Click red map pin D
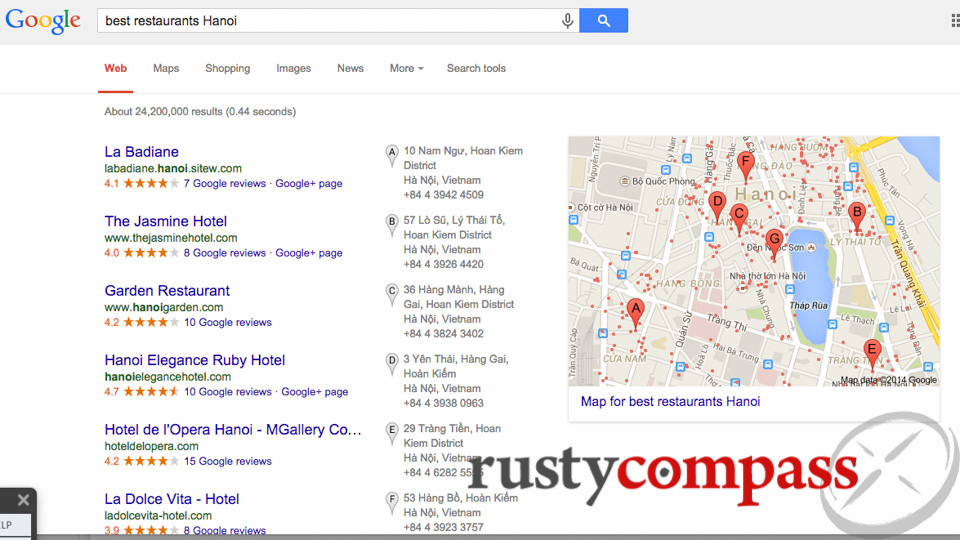960x540 pixels. (x=718, y=207)
